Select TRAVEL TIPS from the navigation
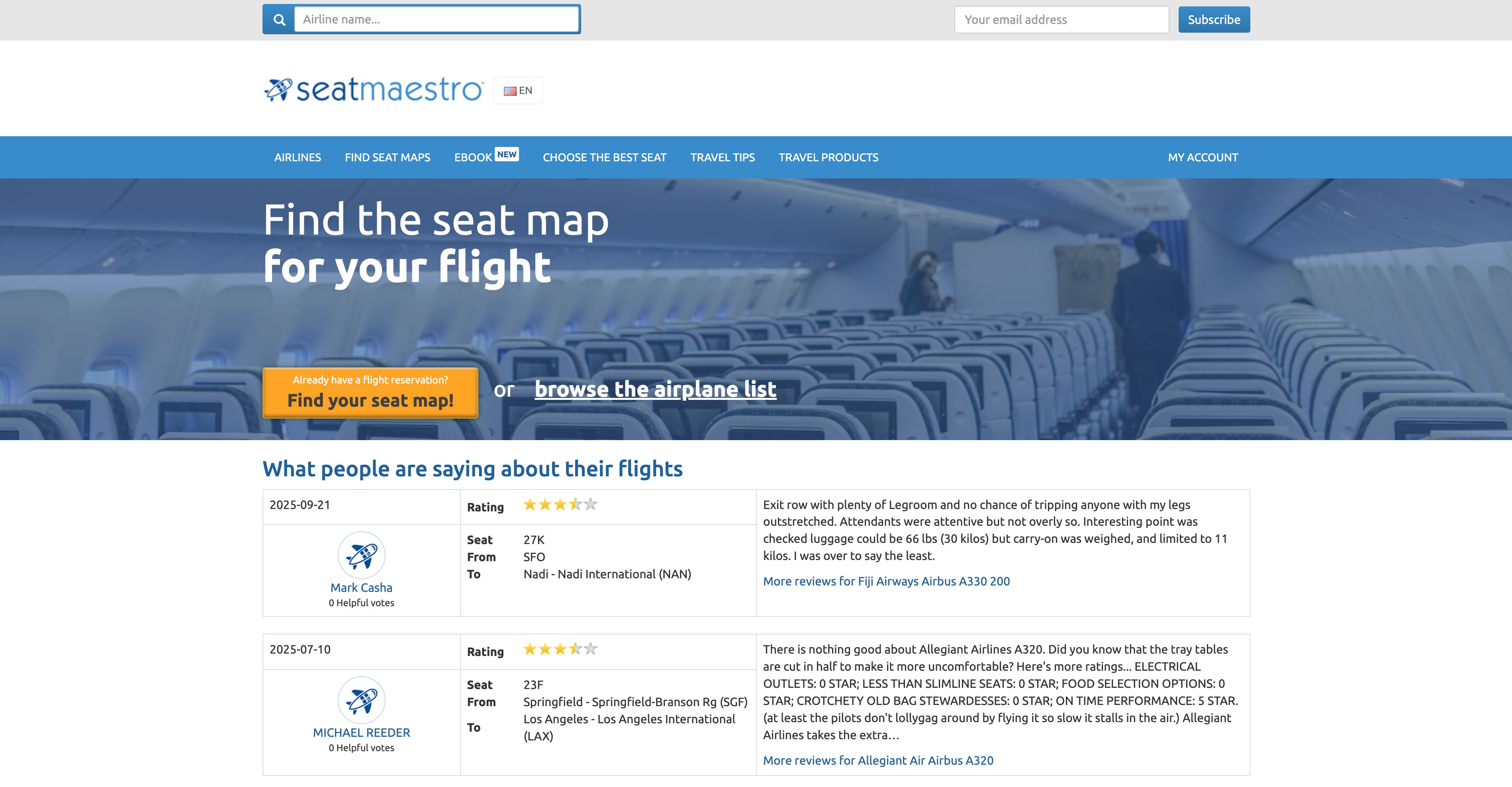 point(722,157)
